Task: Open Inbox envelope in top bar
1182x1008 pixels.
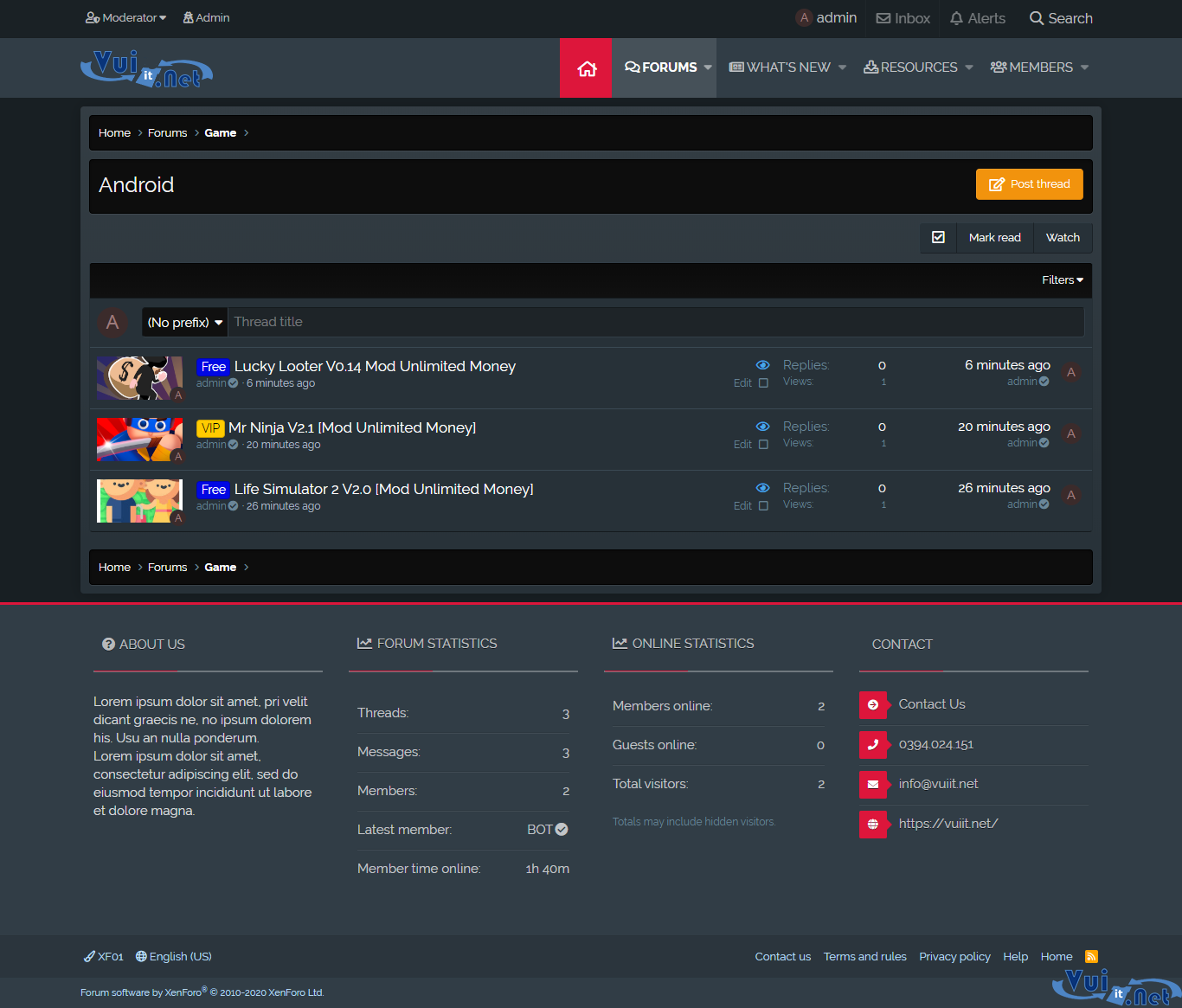Action: click(x=903, y=18)
